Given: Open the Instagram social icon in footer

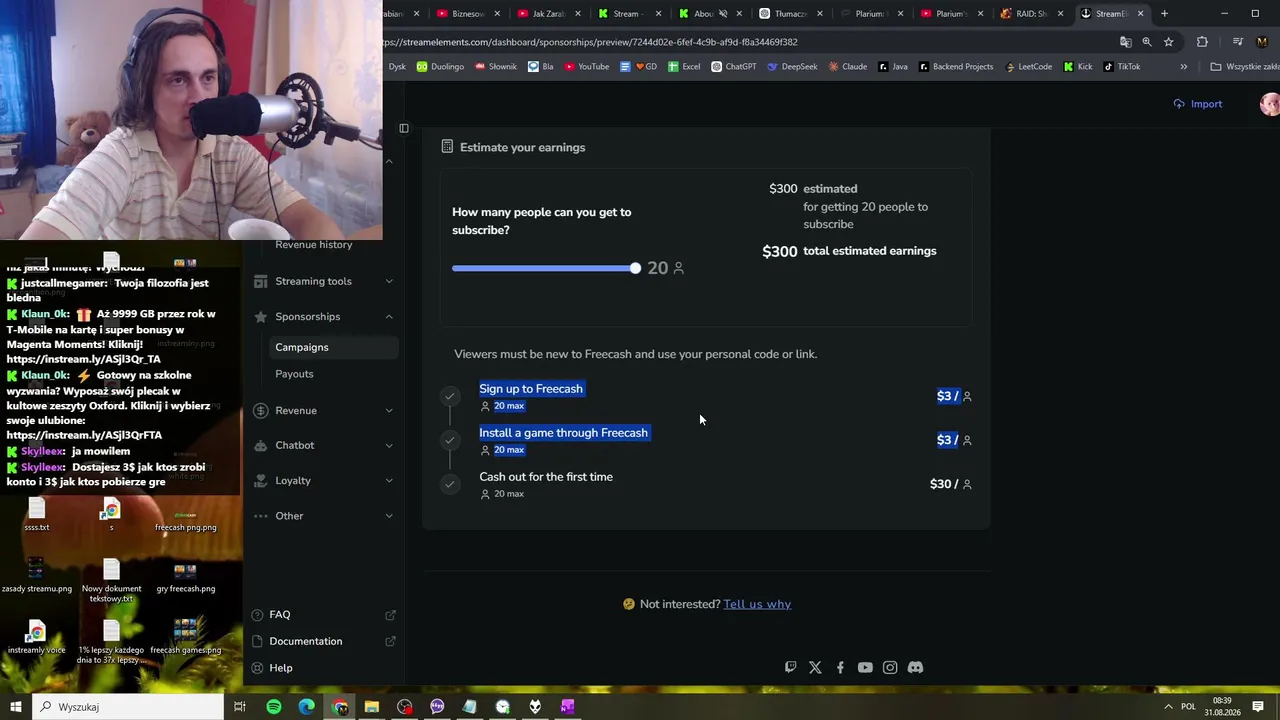Looking at the screenshot, I should coord(890,667).
